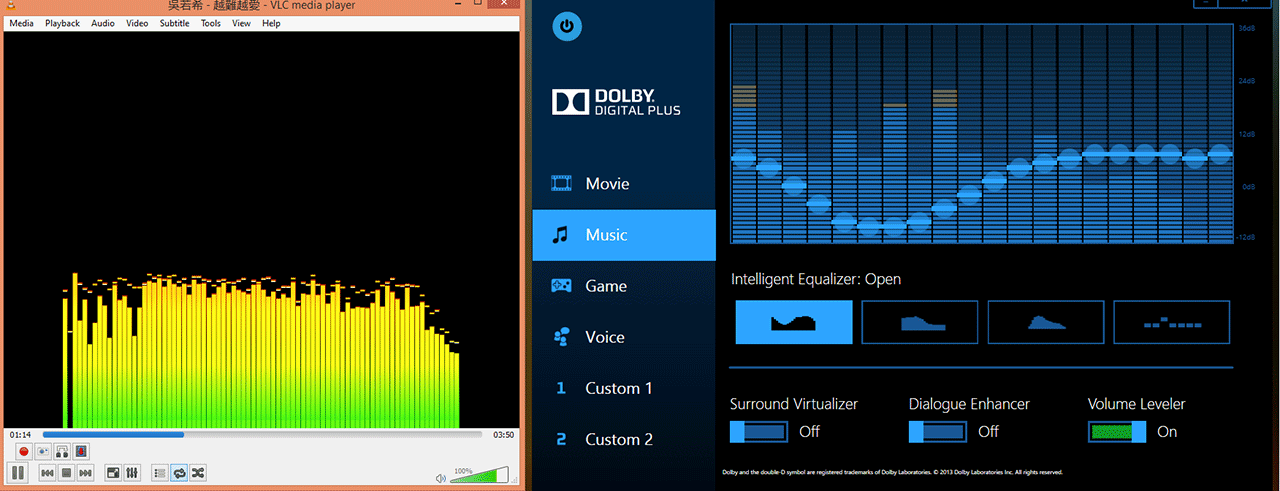The width and height of the screenshot is (1280, 491).
Task: Click the speech icon beside Voice
Action: 561,337
